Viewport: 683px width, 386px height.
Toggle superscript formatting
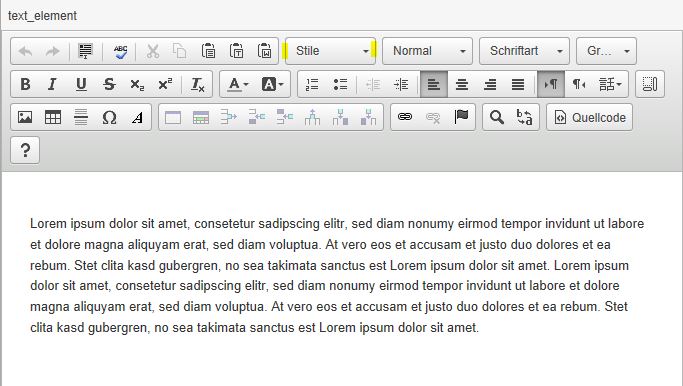click(165, 84)
